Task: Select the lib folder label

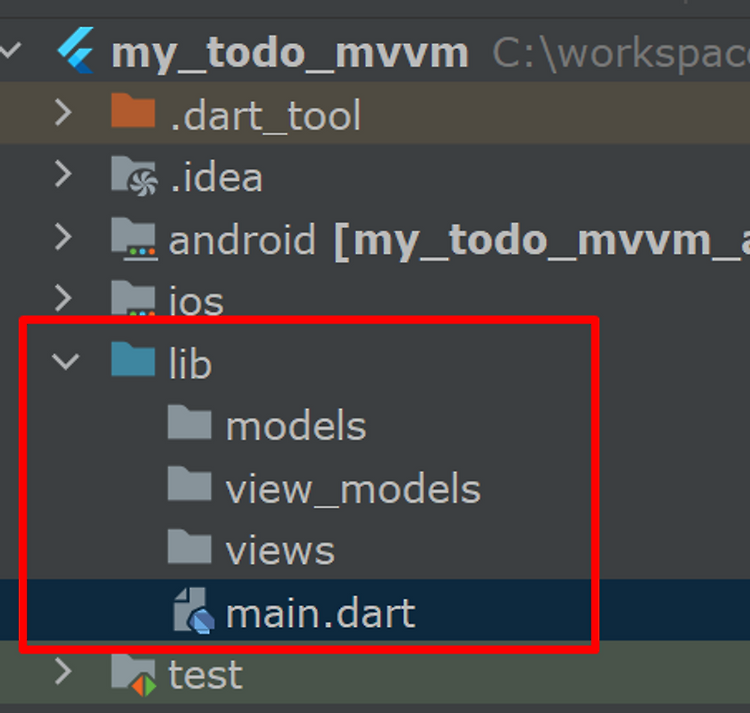Action: click(x=190, y=363)
